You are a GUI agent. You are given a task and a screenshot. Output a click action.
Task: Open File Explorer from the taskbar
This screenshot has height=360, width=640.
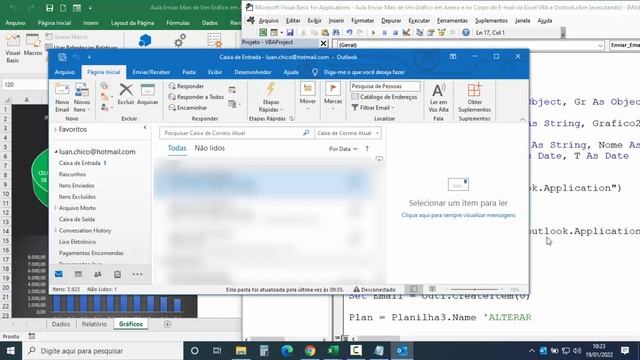tap(241, 351)
